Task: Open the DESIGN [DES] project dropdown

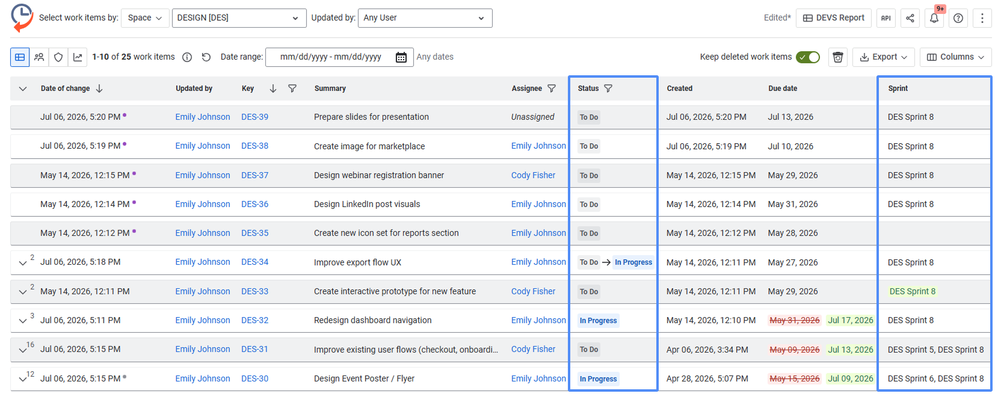Action: tap(239, 18)
